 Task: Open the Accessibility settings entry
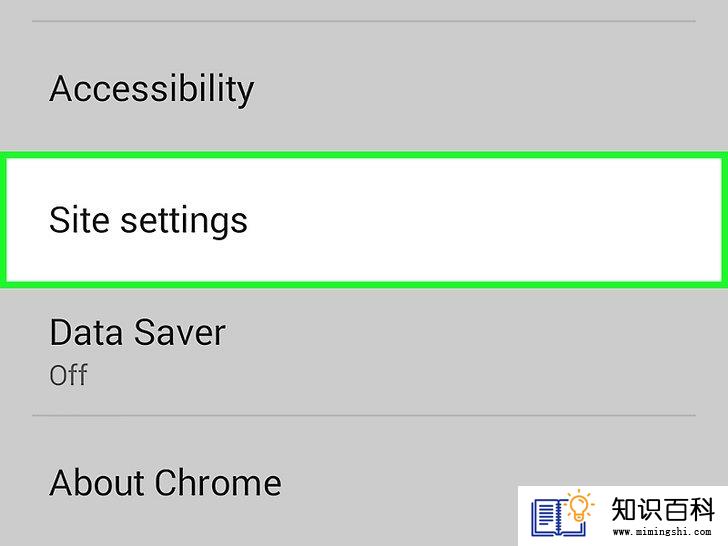[x=364, y=87]
